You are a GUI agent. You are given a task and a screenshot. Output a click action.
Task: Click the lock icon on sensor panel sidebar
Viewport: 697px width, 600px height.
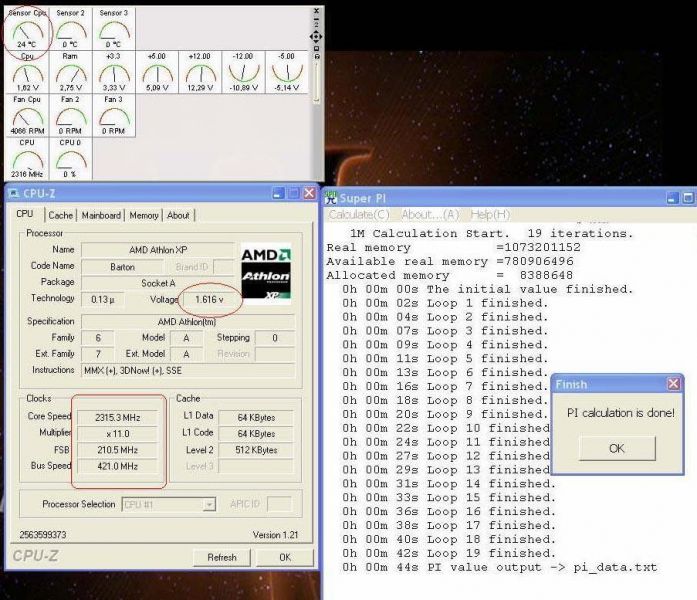[x=316, y=56]
